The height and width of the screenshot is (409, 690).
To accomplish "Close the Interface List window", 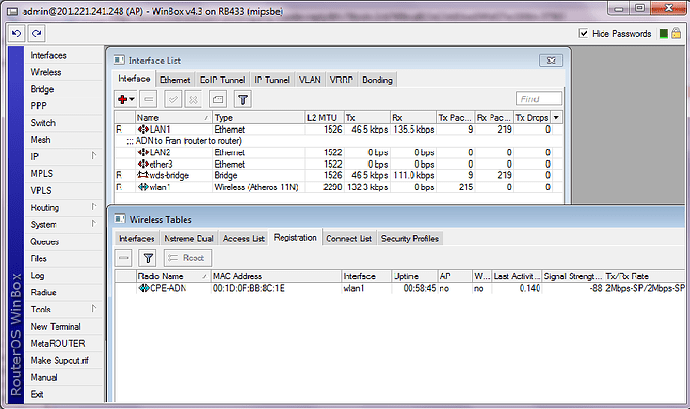I will [x=551, y=60].
